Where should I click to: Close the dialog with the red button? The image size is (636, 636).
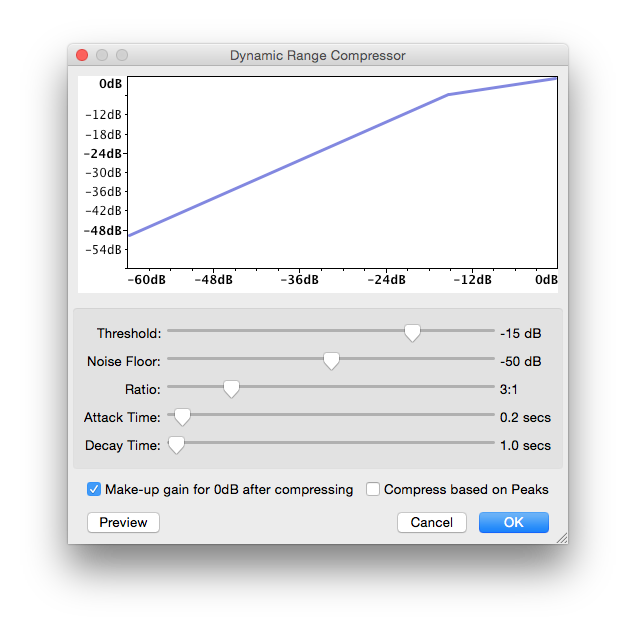(82, 56)
